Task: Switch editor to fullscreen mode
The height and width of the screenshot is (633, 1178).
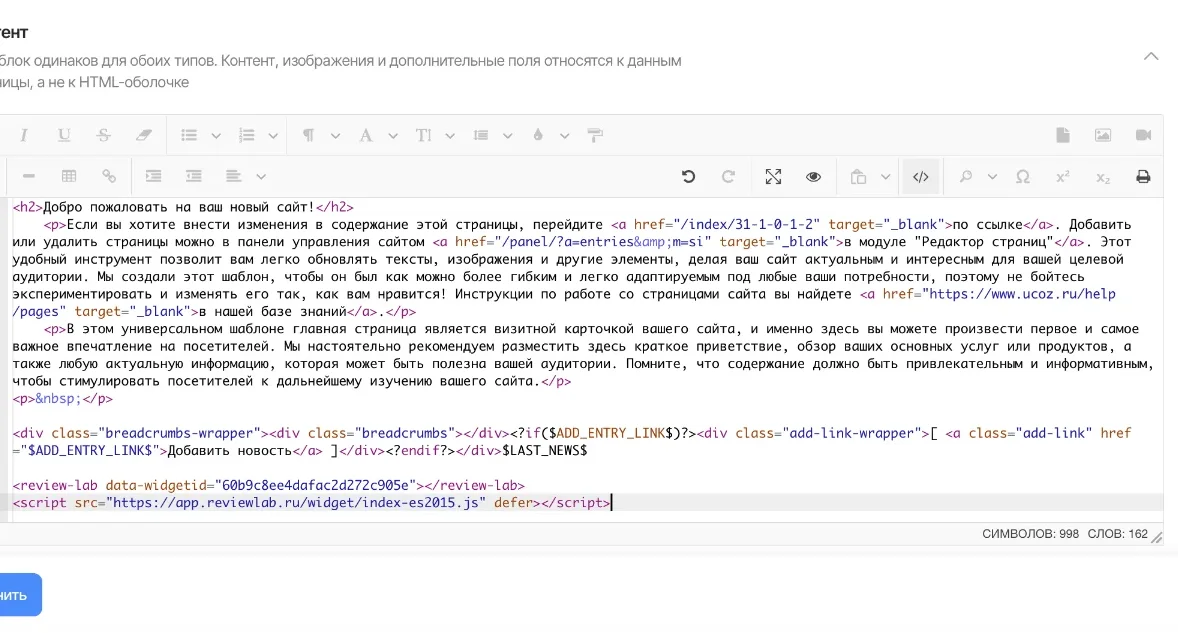Action: click(773, 176)
